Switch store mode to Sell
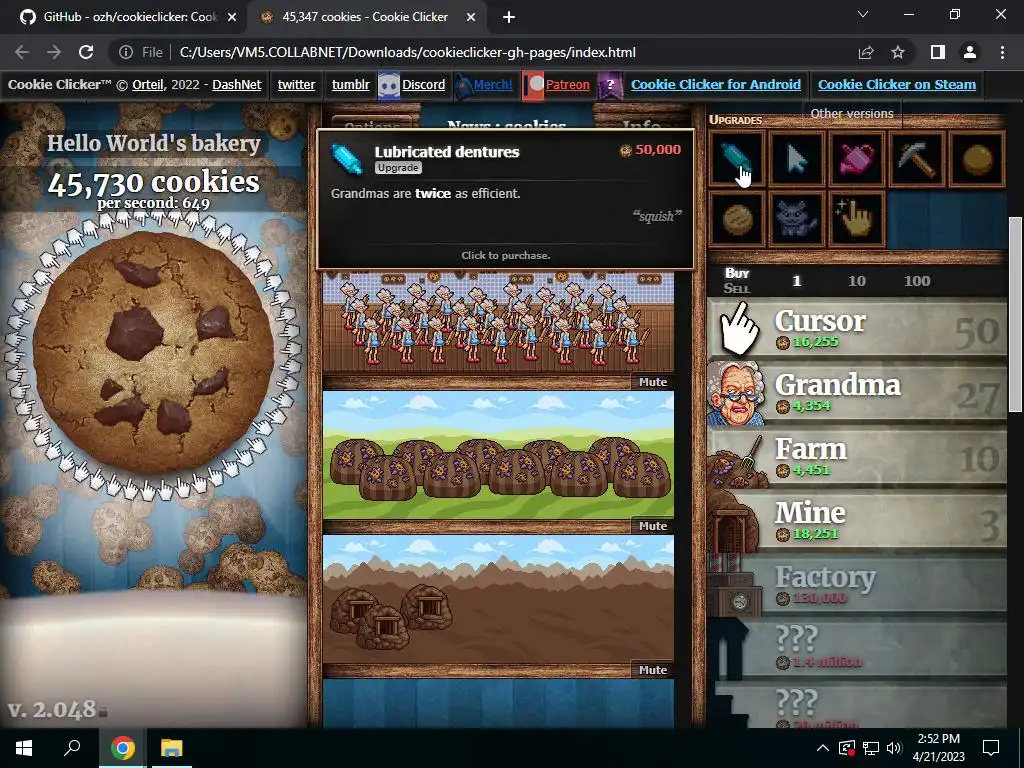 click(737, 288)
